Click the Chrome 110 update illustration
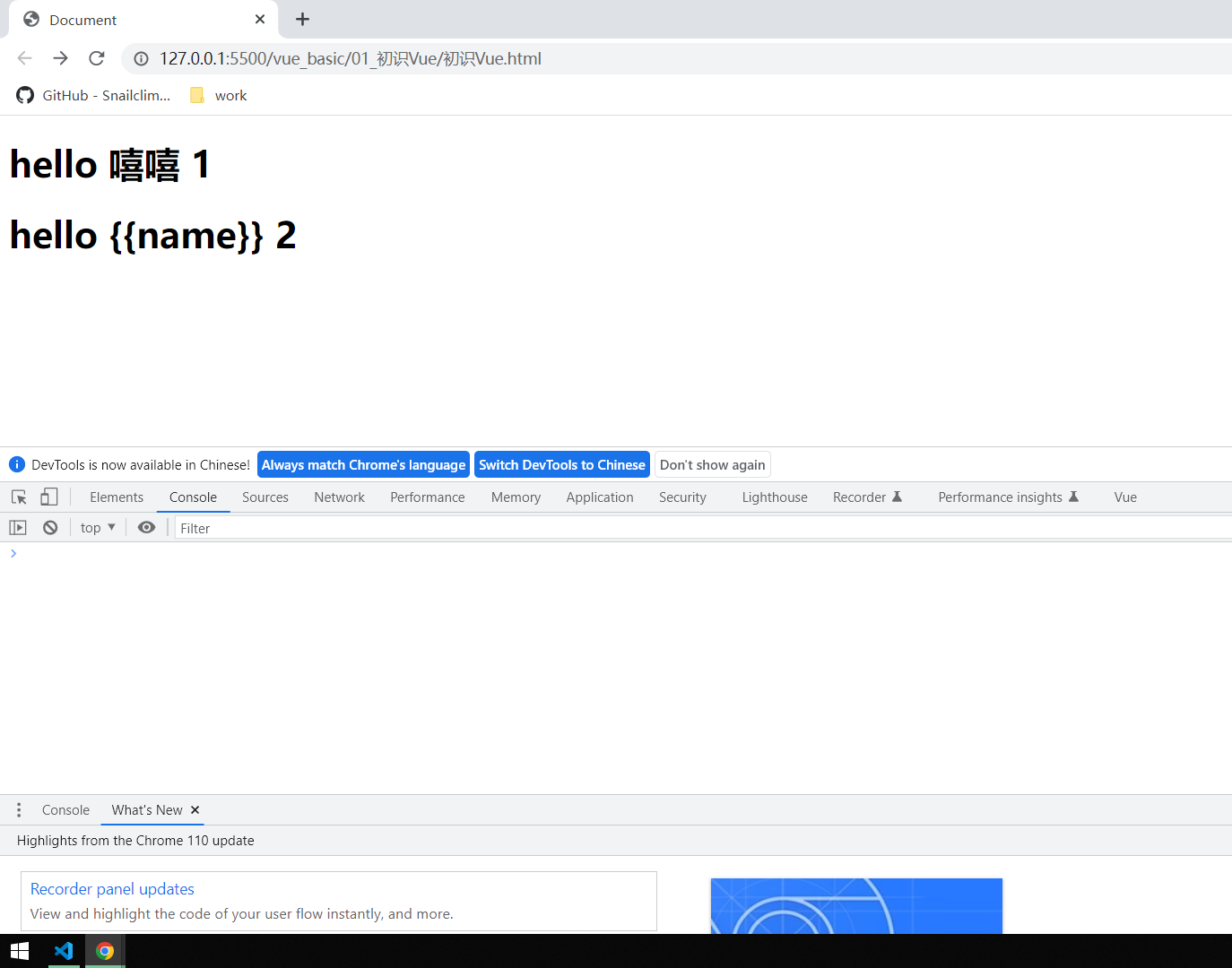The image size is (1232, 968). (856, 906)
